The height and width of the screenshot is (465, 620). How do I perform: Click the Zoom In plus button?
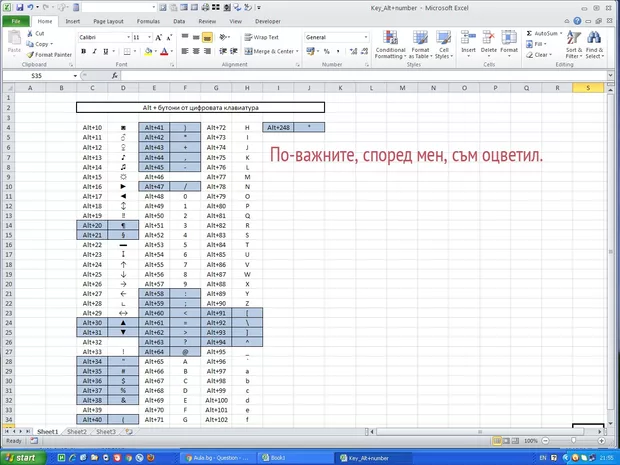pos(601,440)
